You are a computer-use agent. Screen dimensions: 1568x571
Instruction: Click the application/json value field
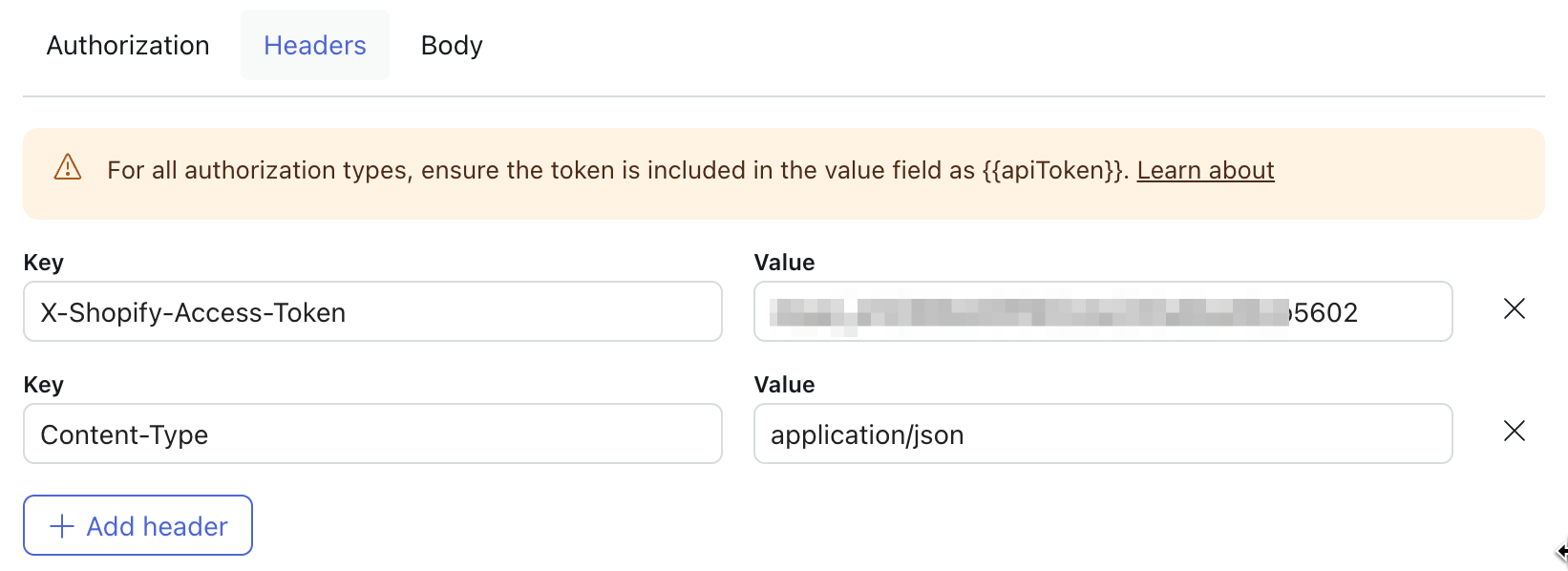(x=1103, y=434)
